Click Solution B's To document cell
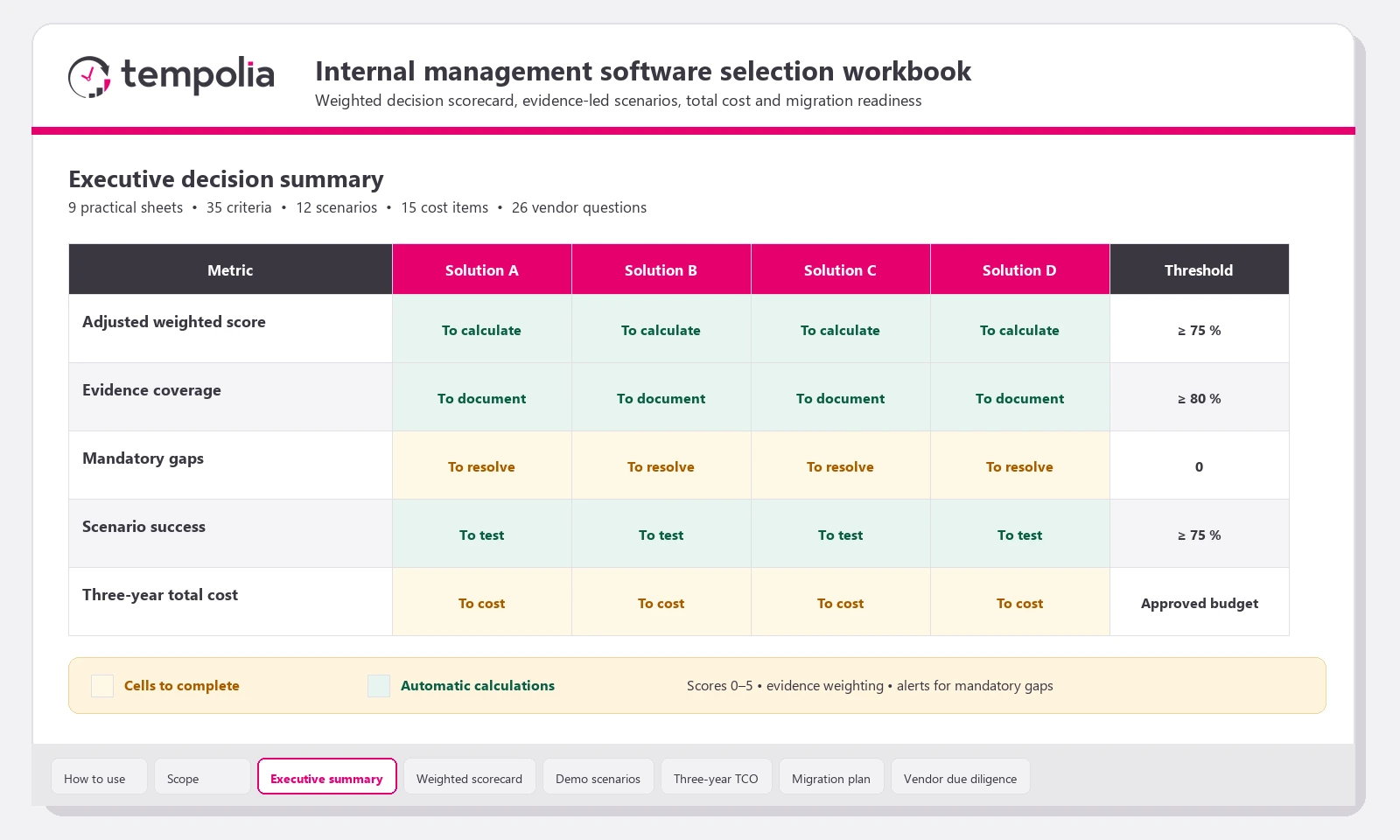 click(x=661, y=397)
